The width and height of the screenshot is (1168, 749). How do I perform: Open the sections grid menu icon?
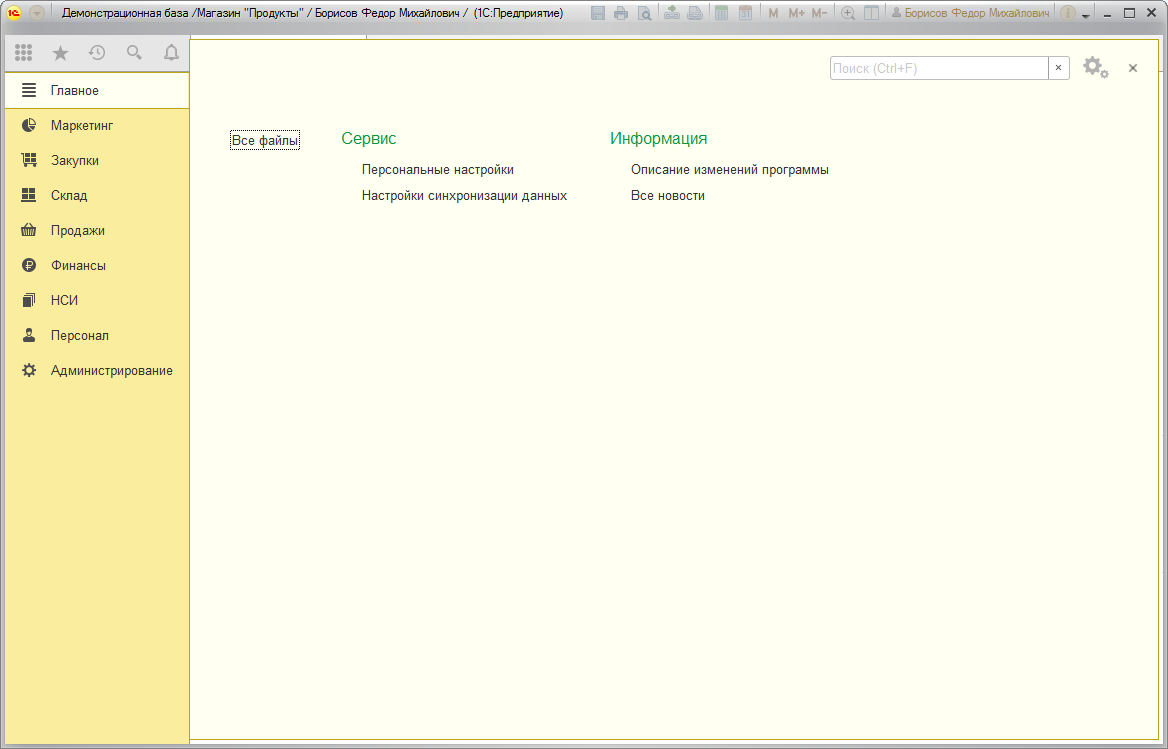(23, 52)
